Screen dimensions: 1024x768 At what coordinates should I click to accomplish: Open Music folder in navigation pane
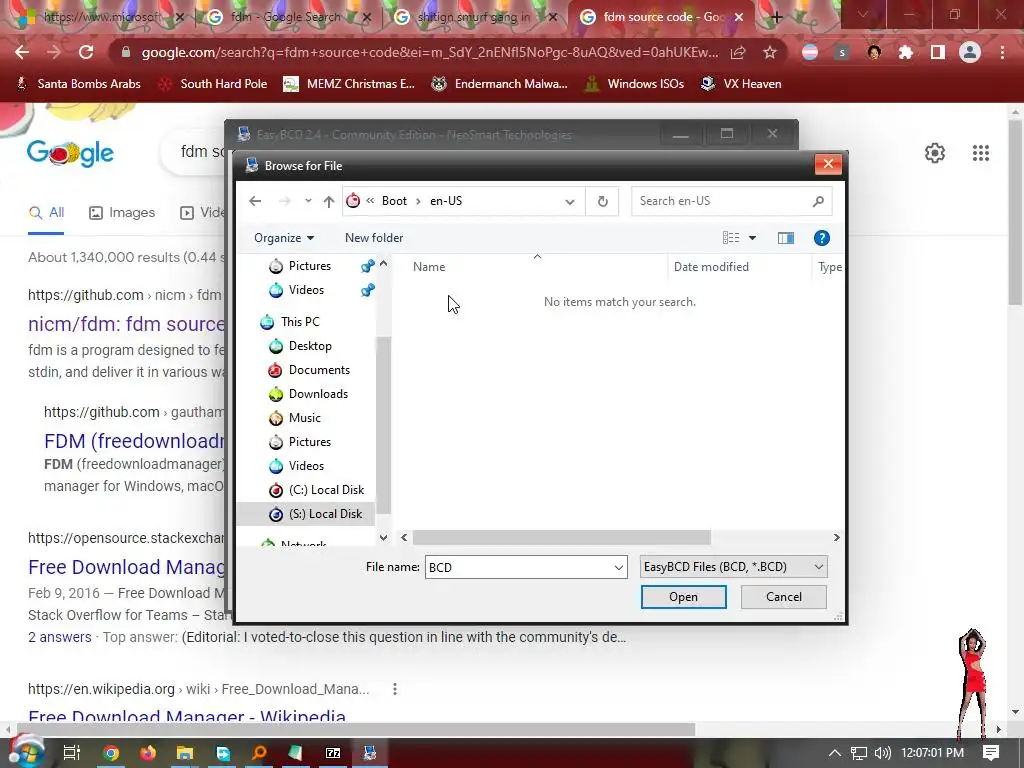[304, 418]
